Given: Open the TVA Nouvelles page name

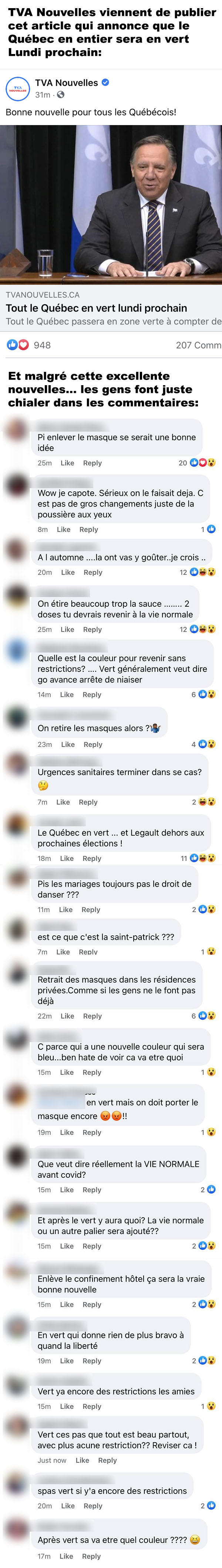Looking at the screenshot, I should 66,83.
